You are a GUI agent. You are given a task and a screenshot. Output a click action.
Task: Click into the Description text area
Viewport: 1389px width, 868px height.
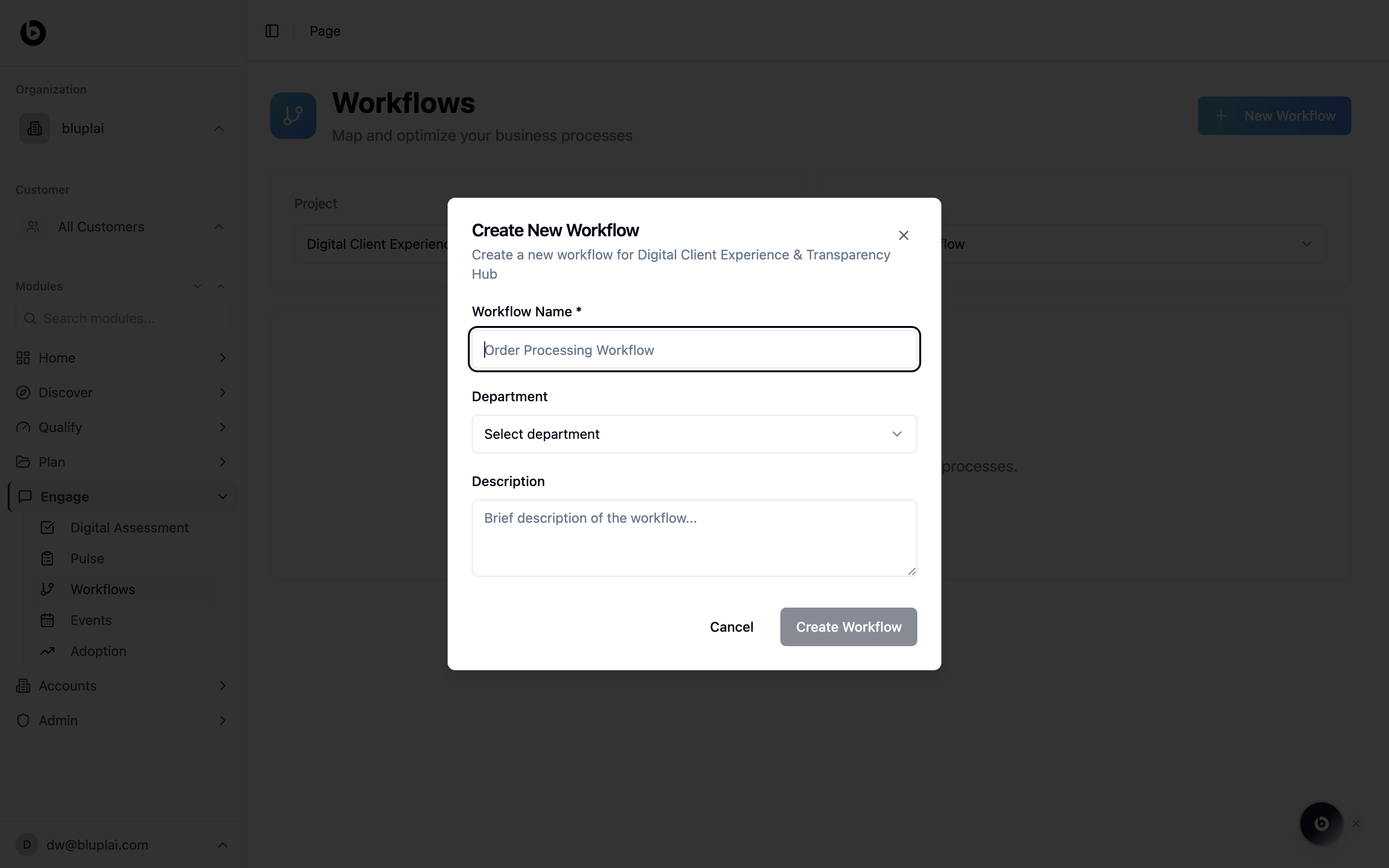[694, 538]
